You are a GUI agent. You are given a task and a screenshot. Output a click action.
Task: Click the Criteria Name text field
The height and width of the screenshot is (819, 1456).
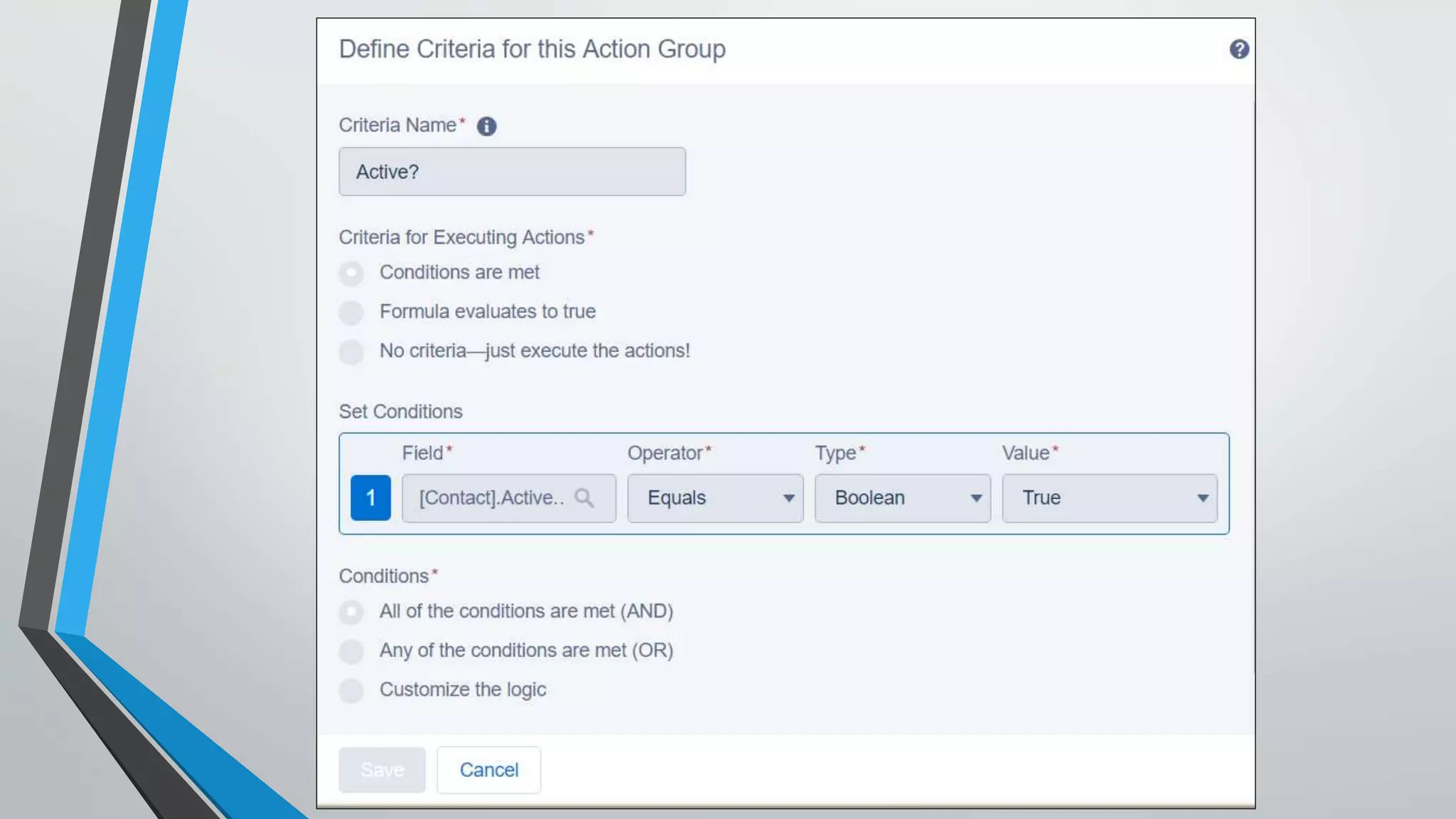pyautogui.click(x=512, y=172)
